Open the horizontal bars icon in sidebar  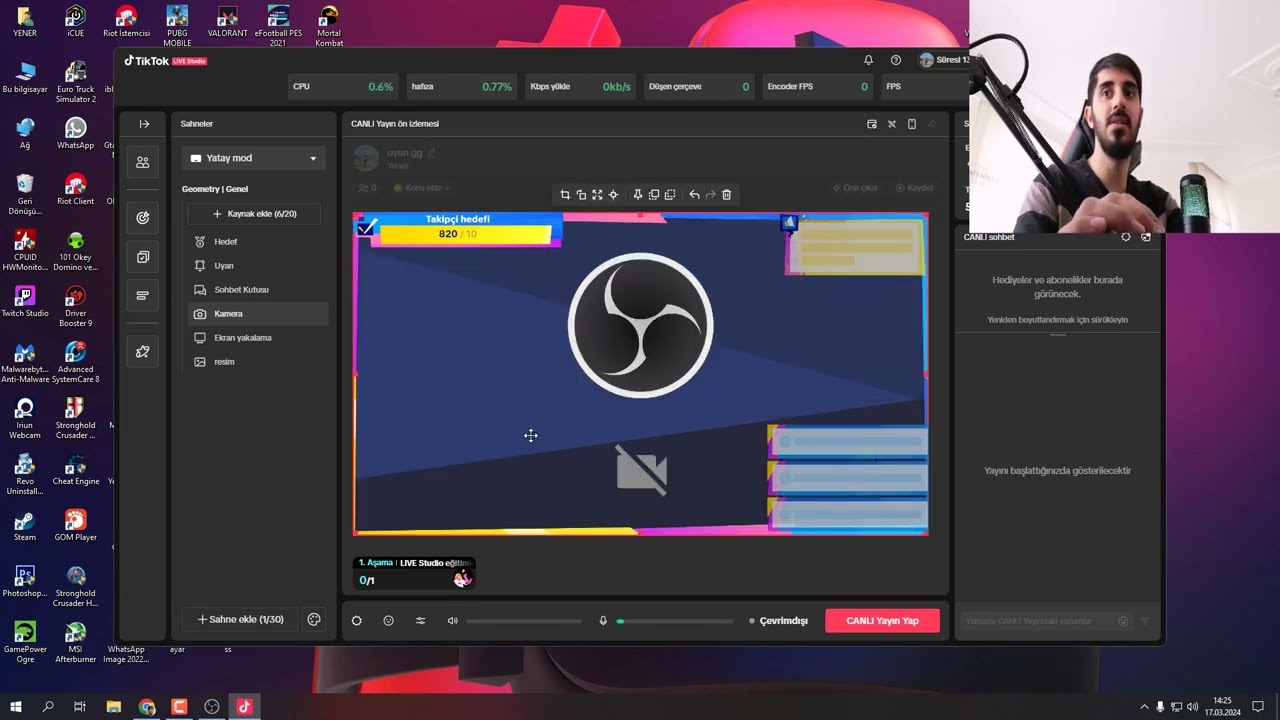(x=143, y=296)
